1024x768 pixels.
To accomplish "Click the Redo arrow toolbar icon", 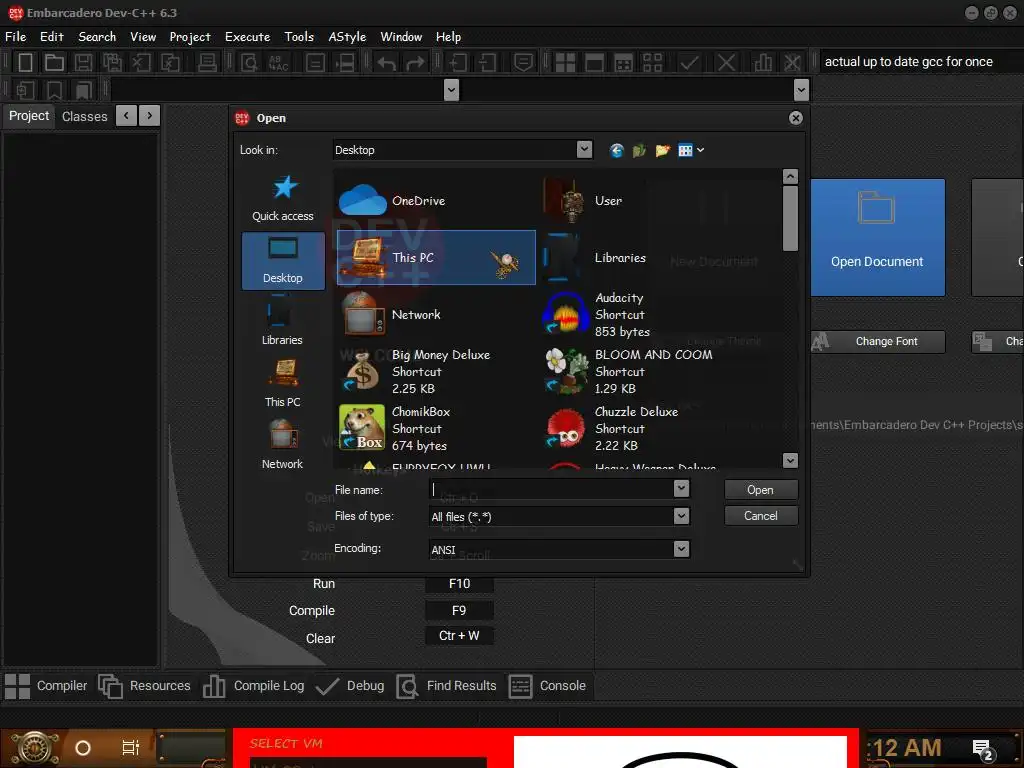I will [x=415, y=63].
